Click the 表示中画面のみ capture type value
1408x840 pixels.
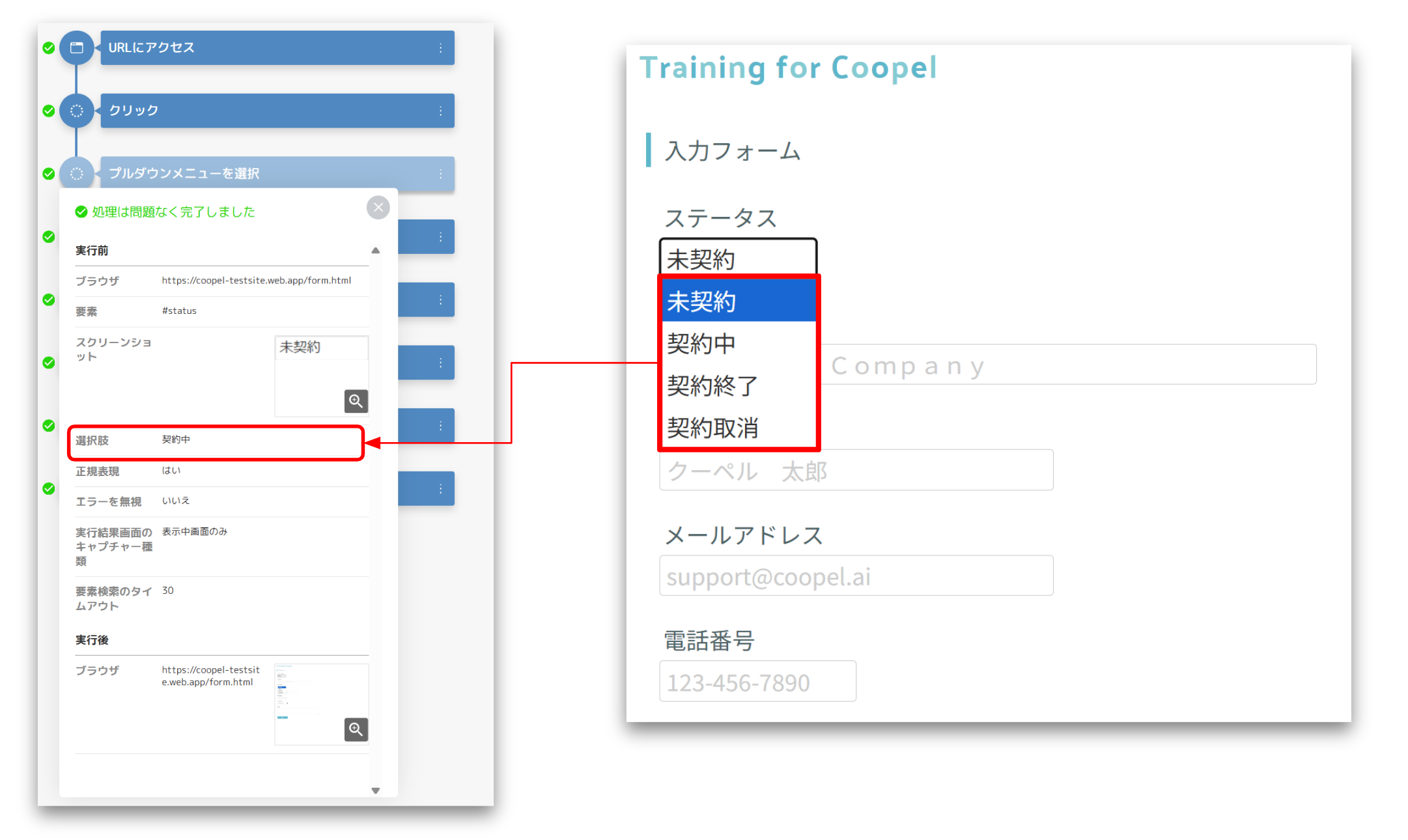click(195, 531)
